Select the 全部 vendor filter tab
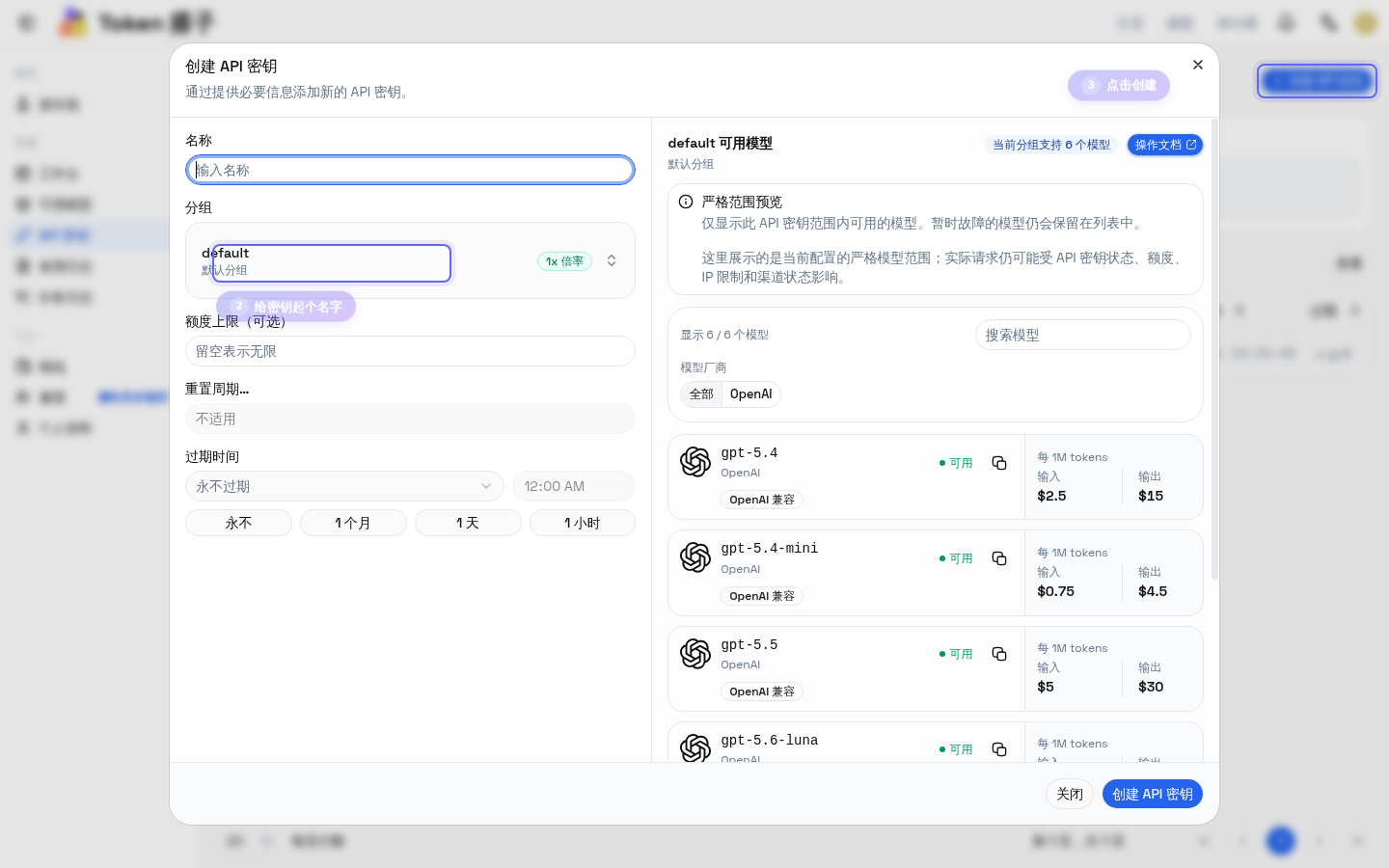The width and height of the screenshot is (1389, 868). click(701, 393)
